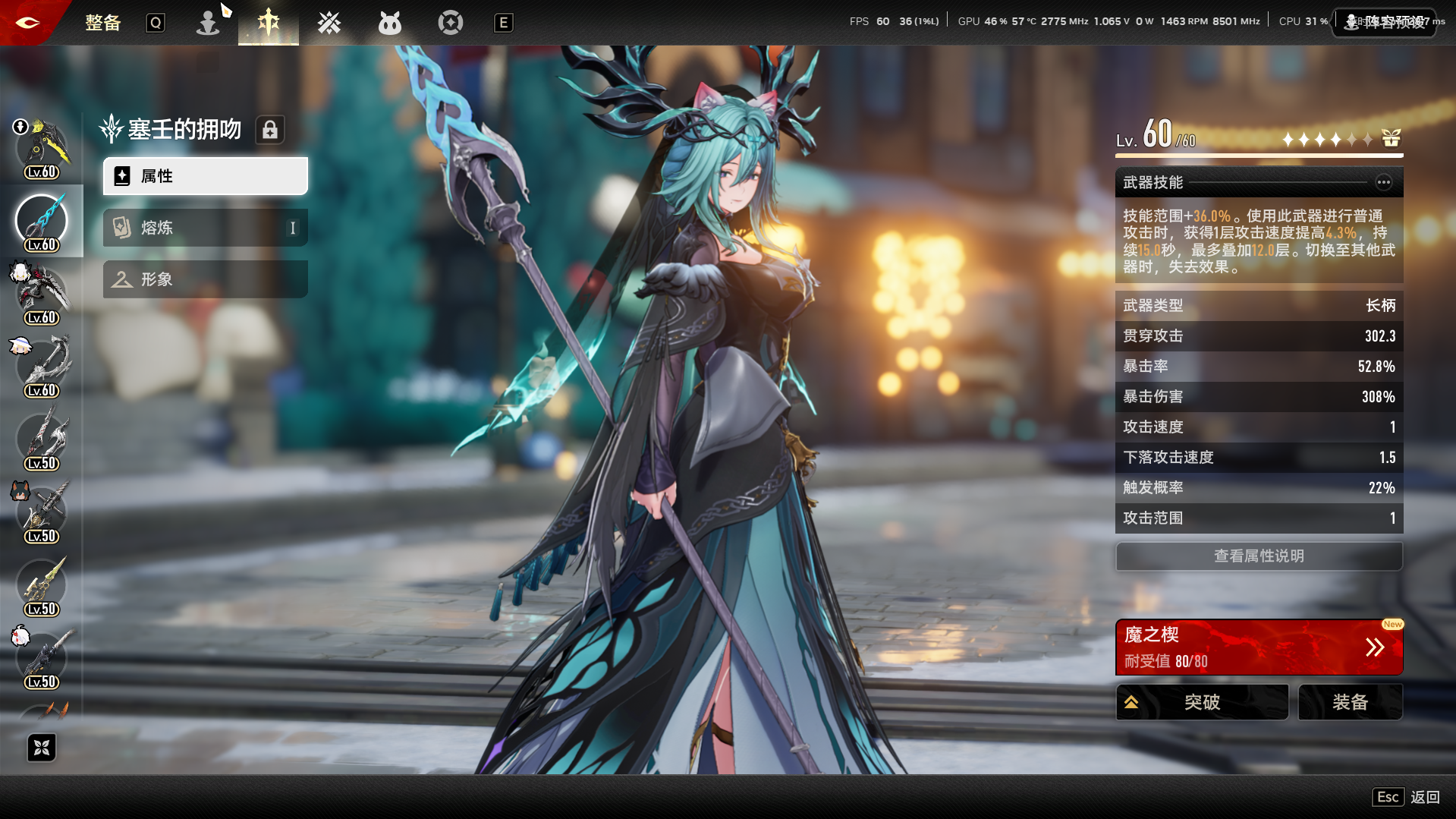Toggle the weapon lock icon
This screenshot has width=1456, height=819.
point(270,131)
